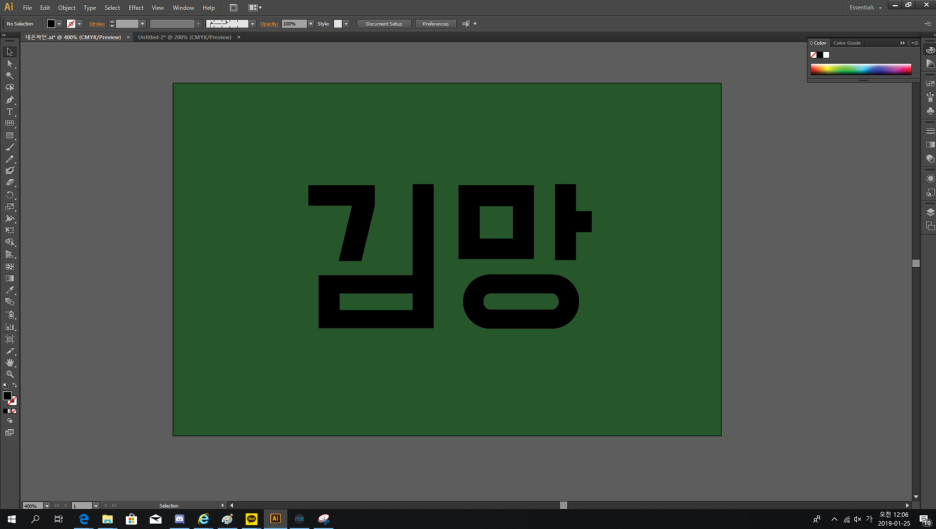Image resolution: width=936 pixels, height=529 pixels.
Task: Expand the Opacity value dropdown
Action: tap(311, 23)
